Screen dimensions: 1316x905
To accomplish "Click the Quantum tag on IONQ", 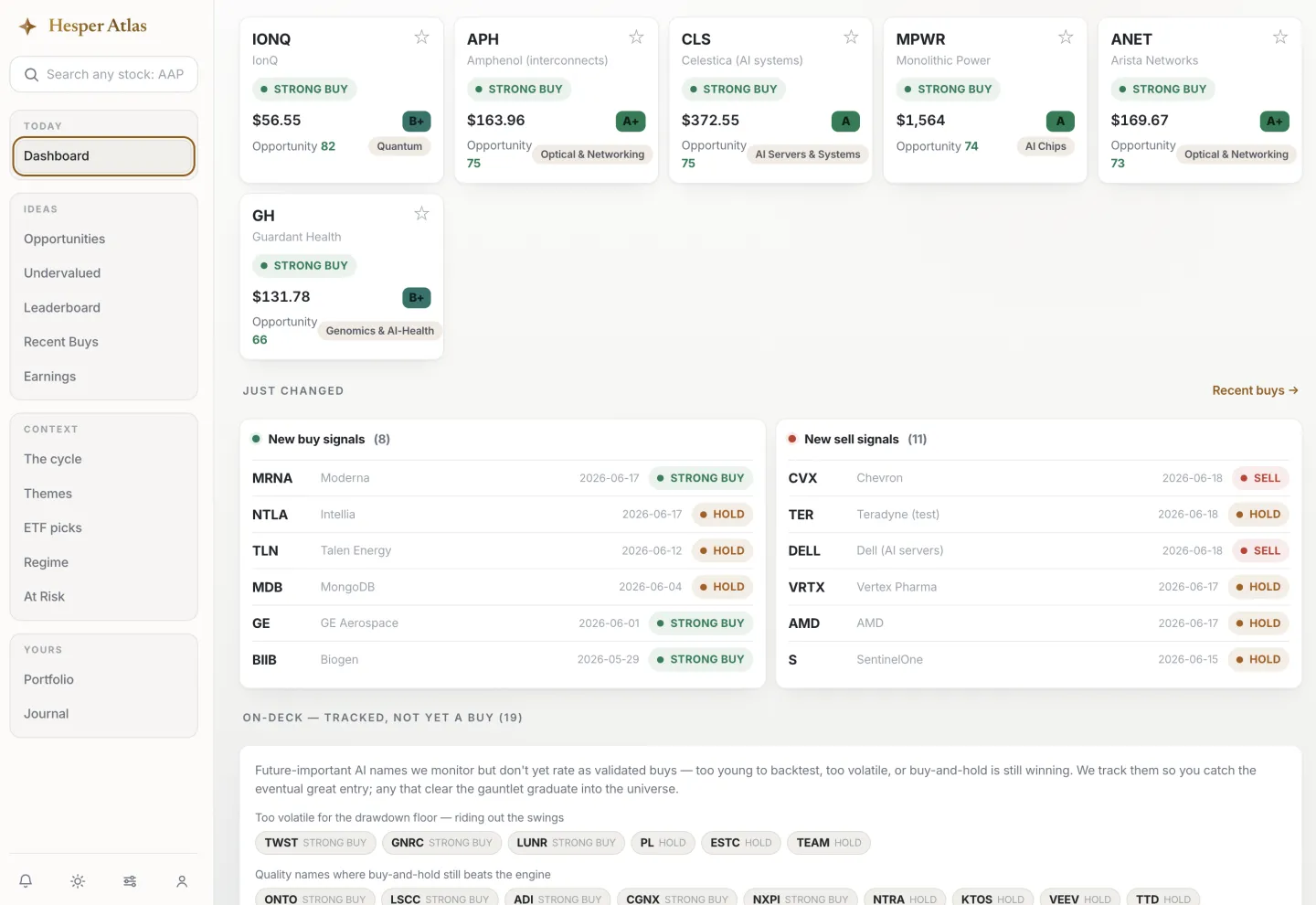I will click(x=399, y=146).
